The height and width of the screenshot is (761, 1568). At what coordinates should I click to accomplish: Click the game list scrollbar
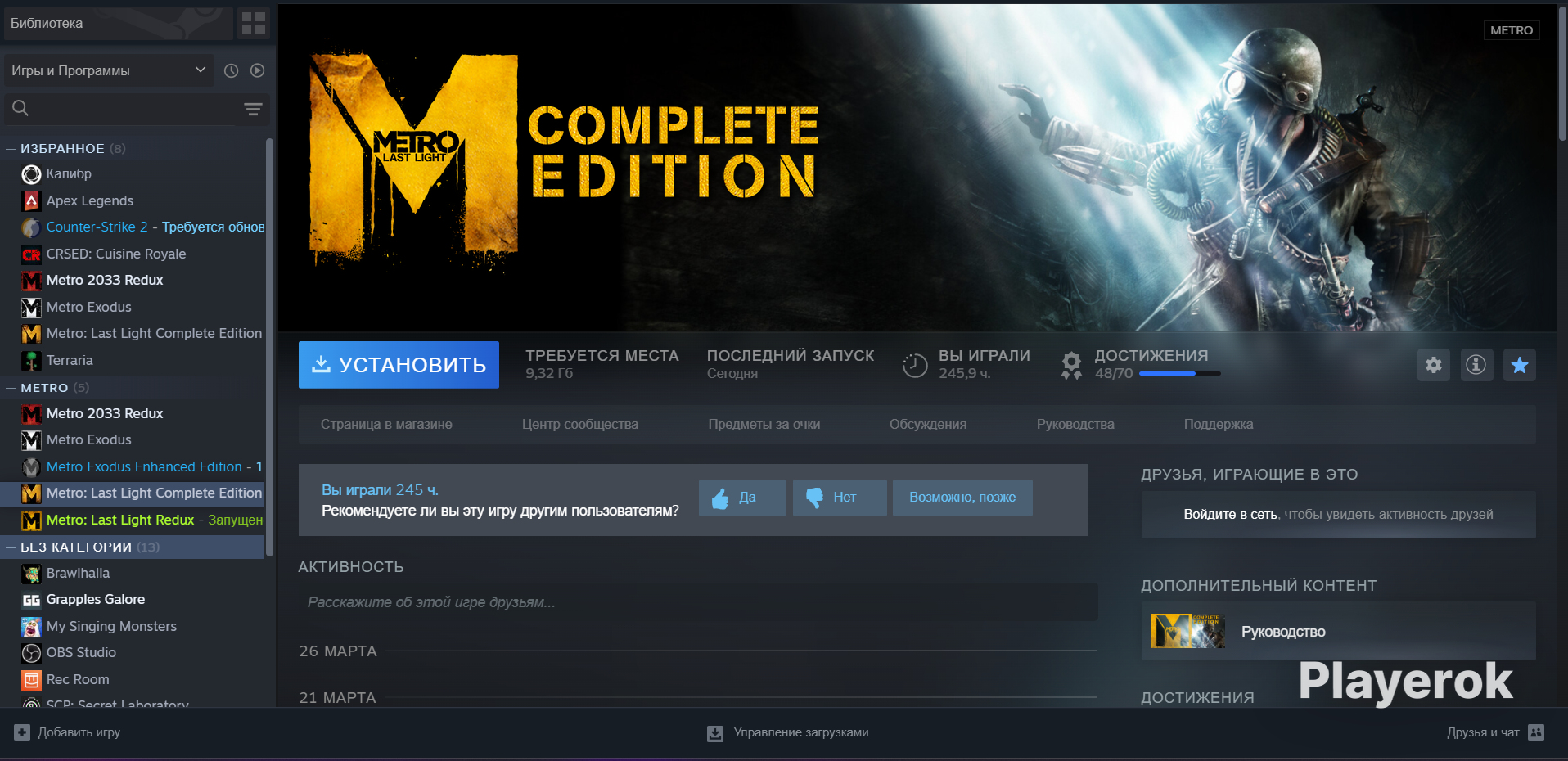tap(269, 347)
